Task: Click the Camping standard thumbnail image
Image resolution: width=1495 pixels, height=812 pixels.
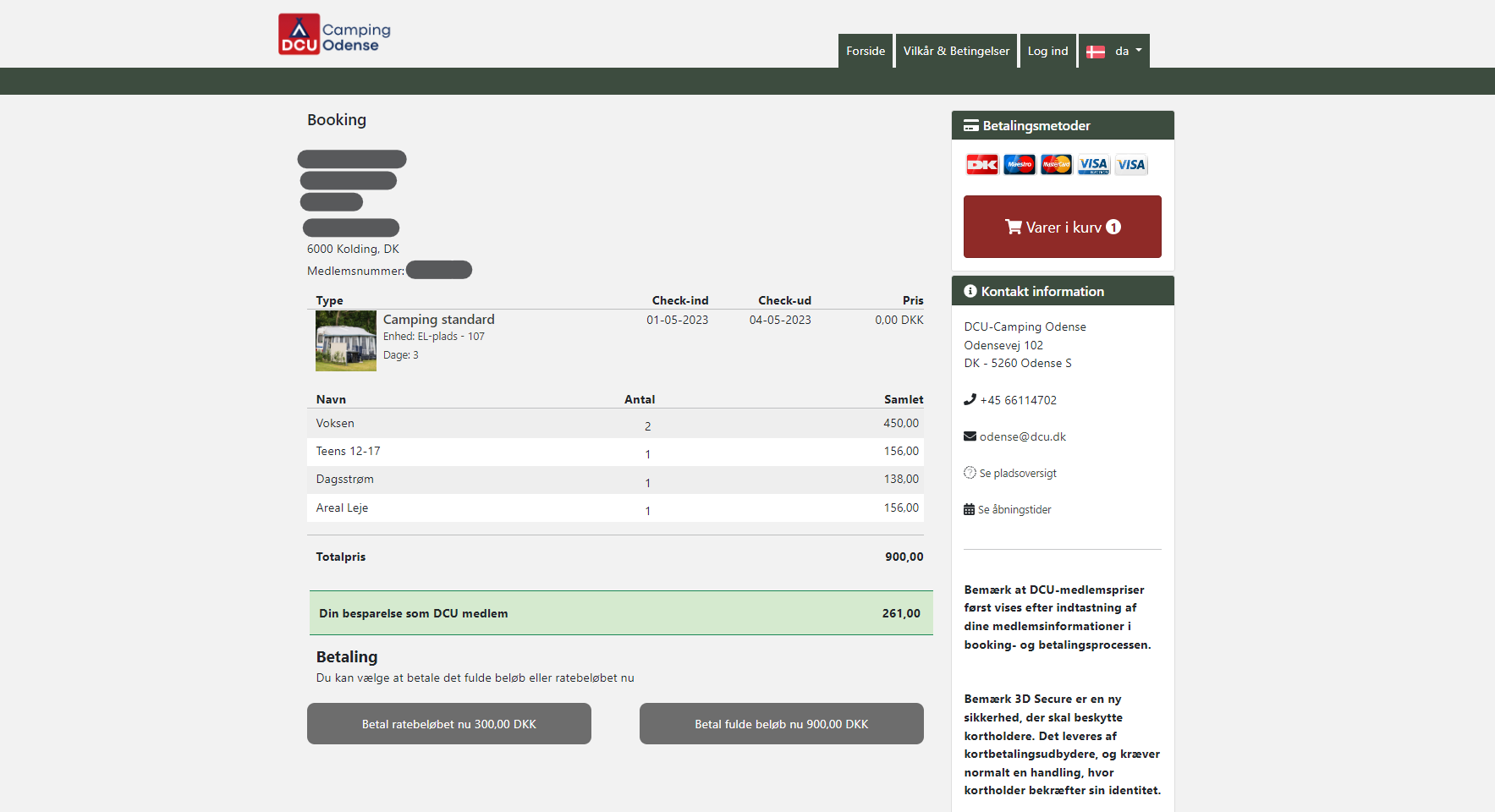Action: pos(345,341)
